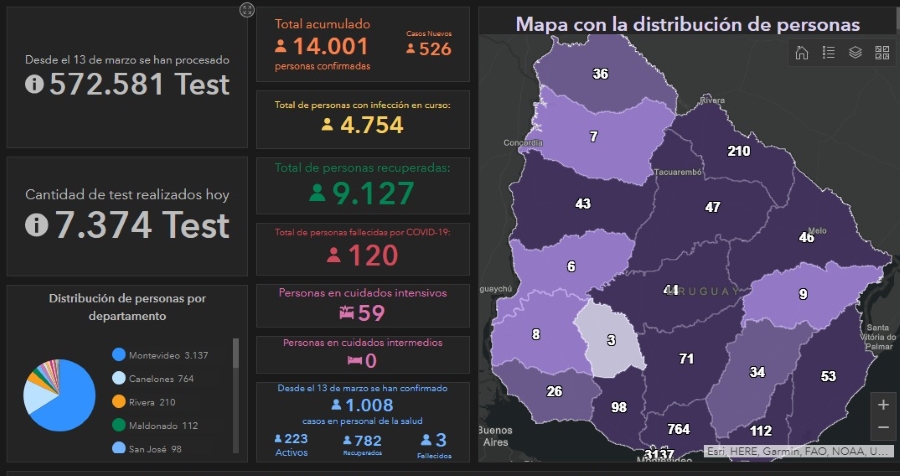Select the map region labeled 210
This screenshot has width=900, height=476.
(738, 152)
